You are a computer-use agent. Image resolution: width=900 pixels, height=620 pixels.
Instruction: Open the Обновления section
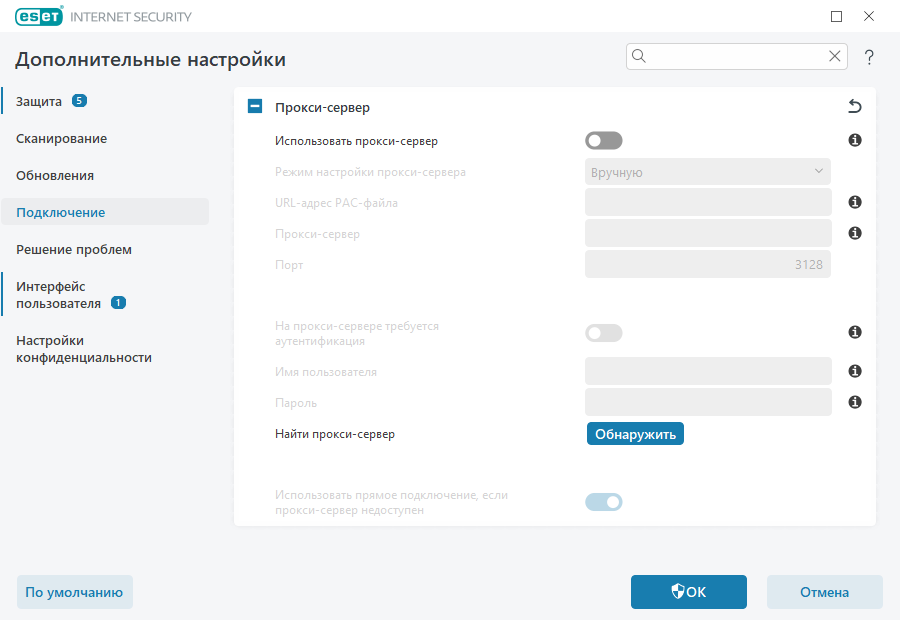[x=55, y=176]
